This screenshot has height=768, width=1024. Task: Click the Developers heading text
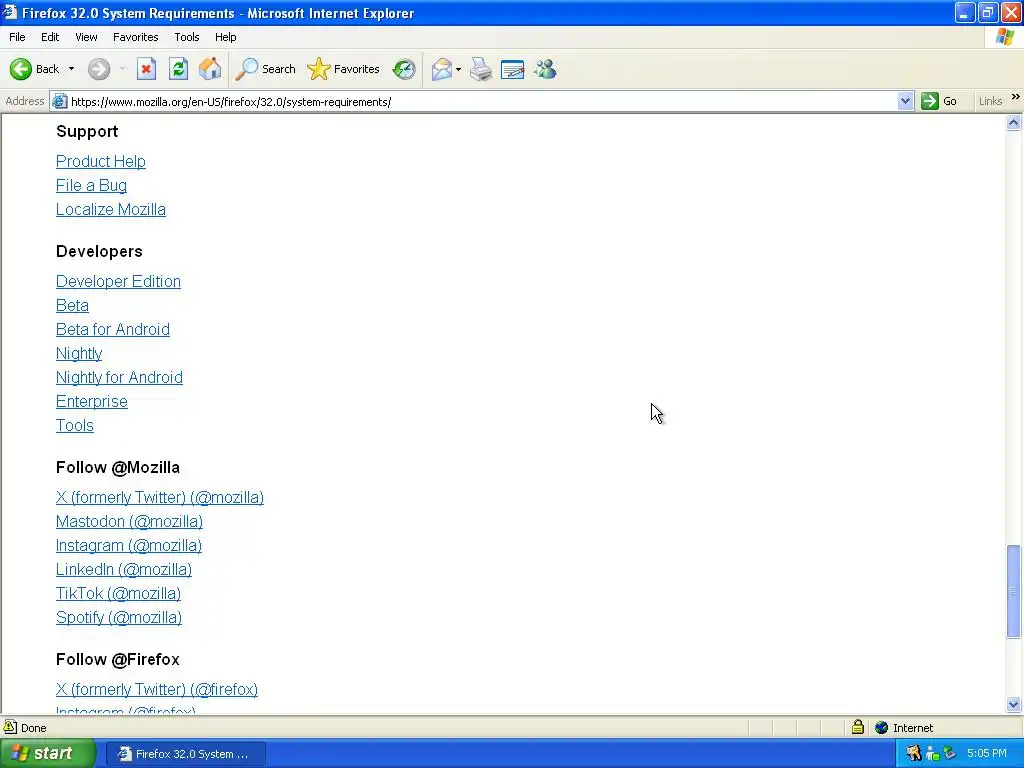click(x=99, y=251)
